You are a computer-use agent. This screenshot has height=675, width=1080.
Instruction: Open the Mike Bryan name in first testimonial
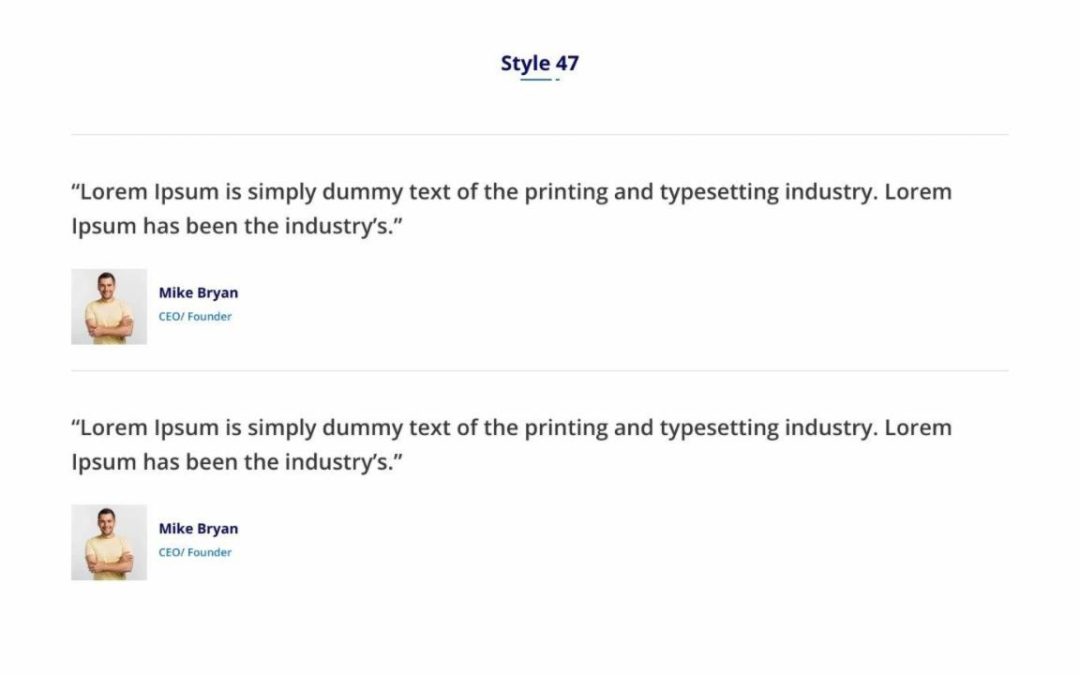tap(198, 293)
